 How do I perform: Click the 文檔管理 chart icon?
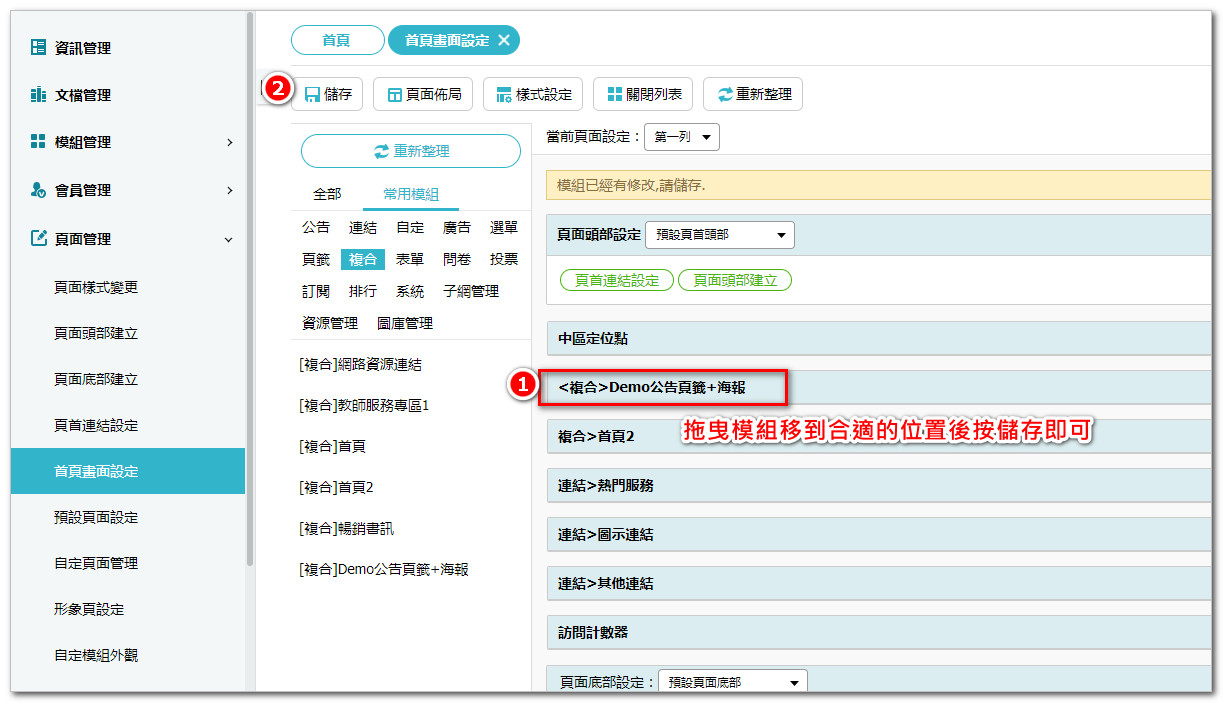[38, 95]
